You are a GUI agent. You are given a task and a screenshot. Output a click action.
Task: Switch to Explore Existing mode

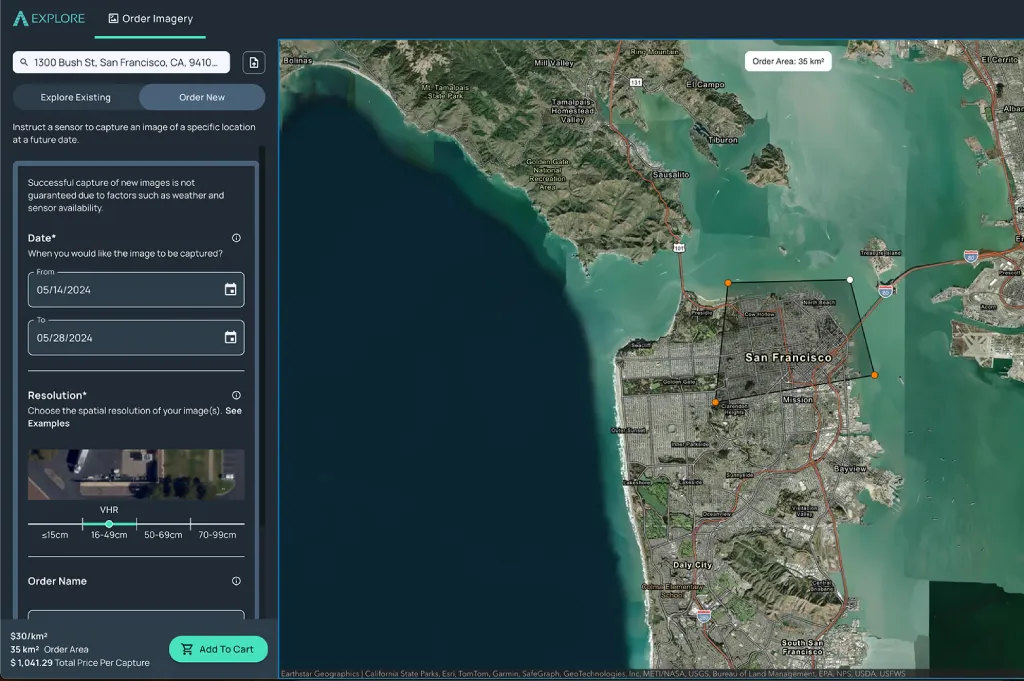[76, 97]
